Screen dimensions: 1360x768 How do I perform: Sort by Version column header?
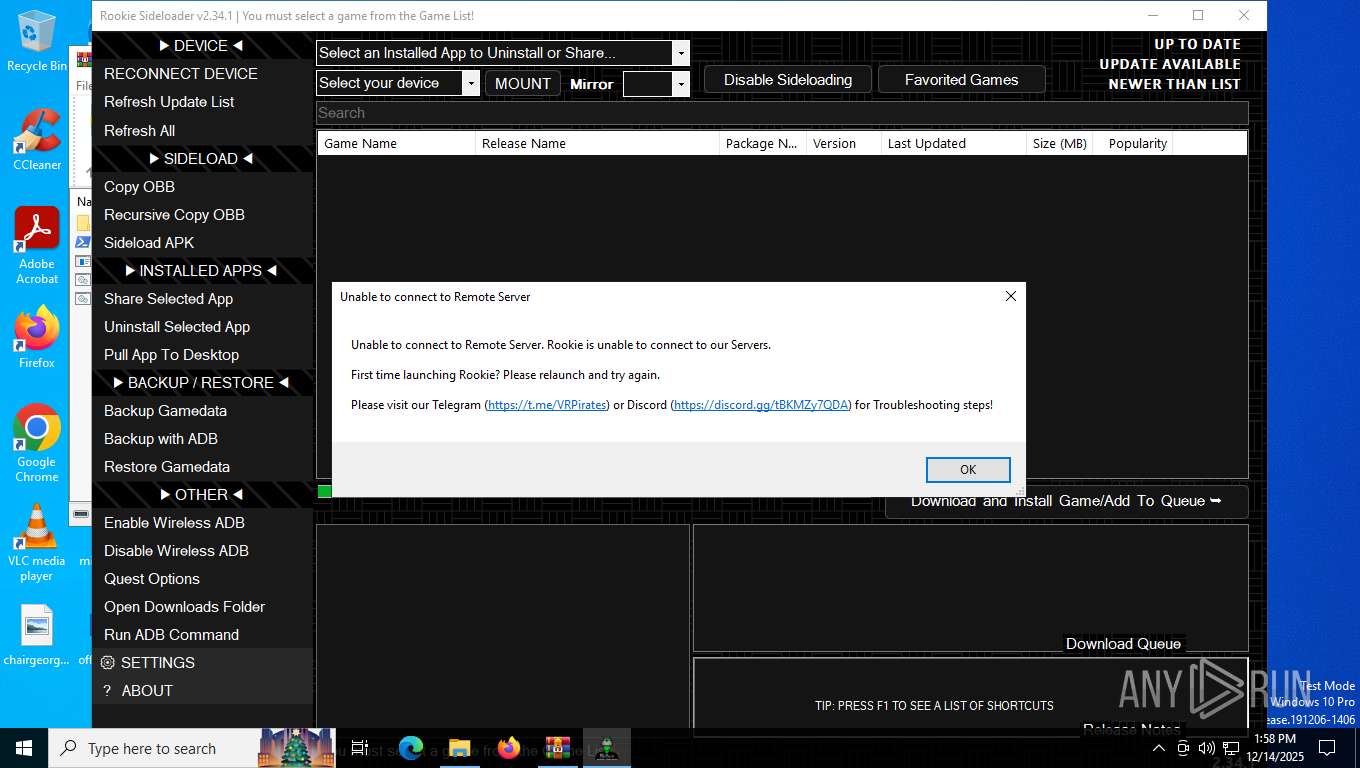(844, 143)
